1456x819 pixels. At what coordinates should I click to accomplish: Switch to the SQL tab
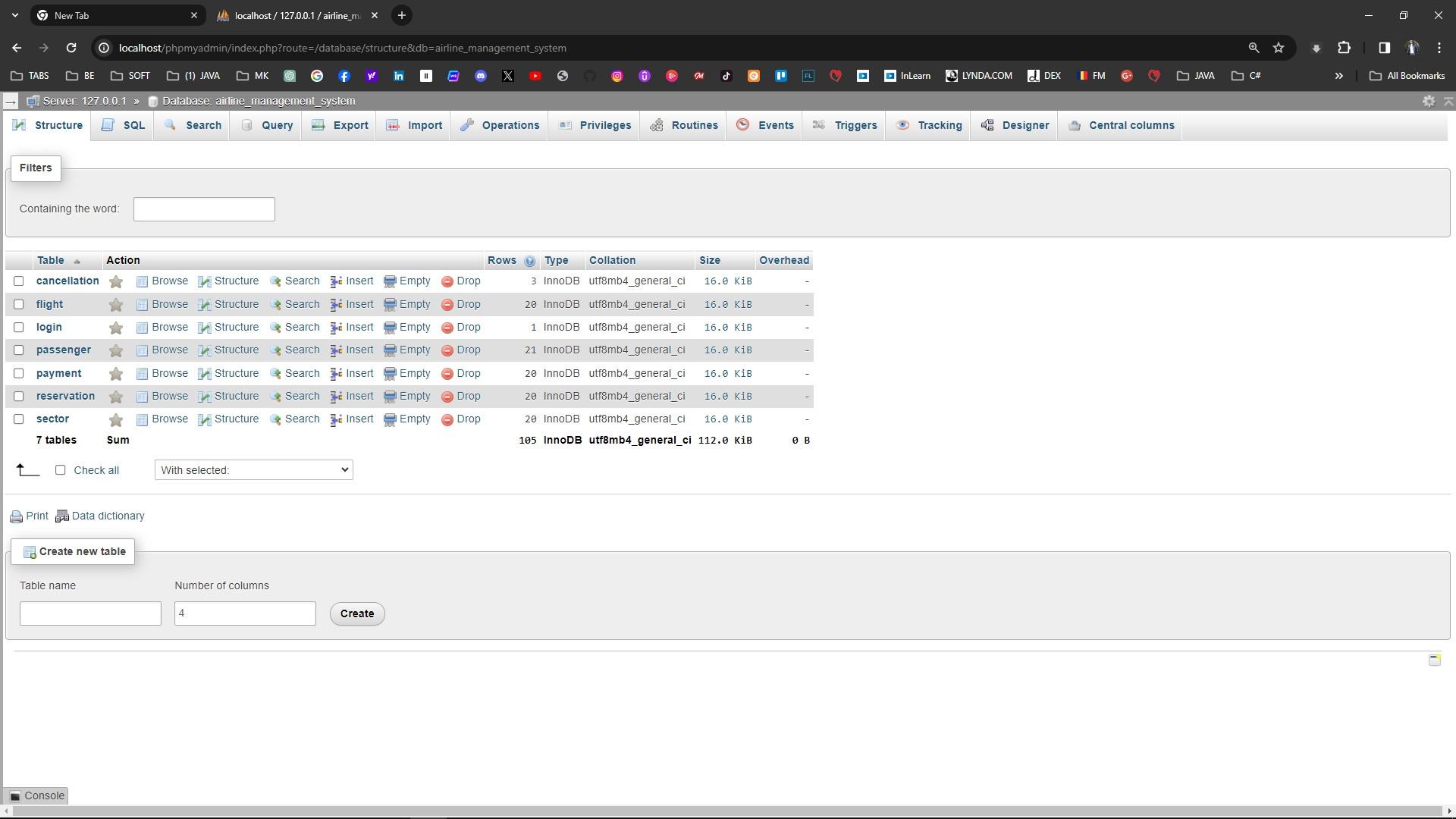point(122,125)
